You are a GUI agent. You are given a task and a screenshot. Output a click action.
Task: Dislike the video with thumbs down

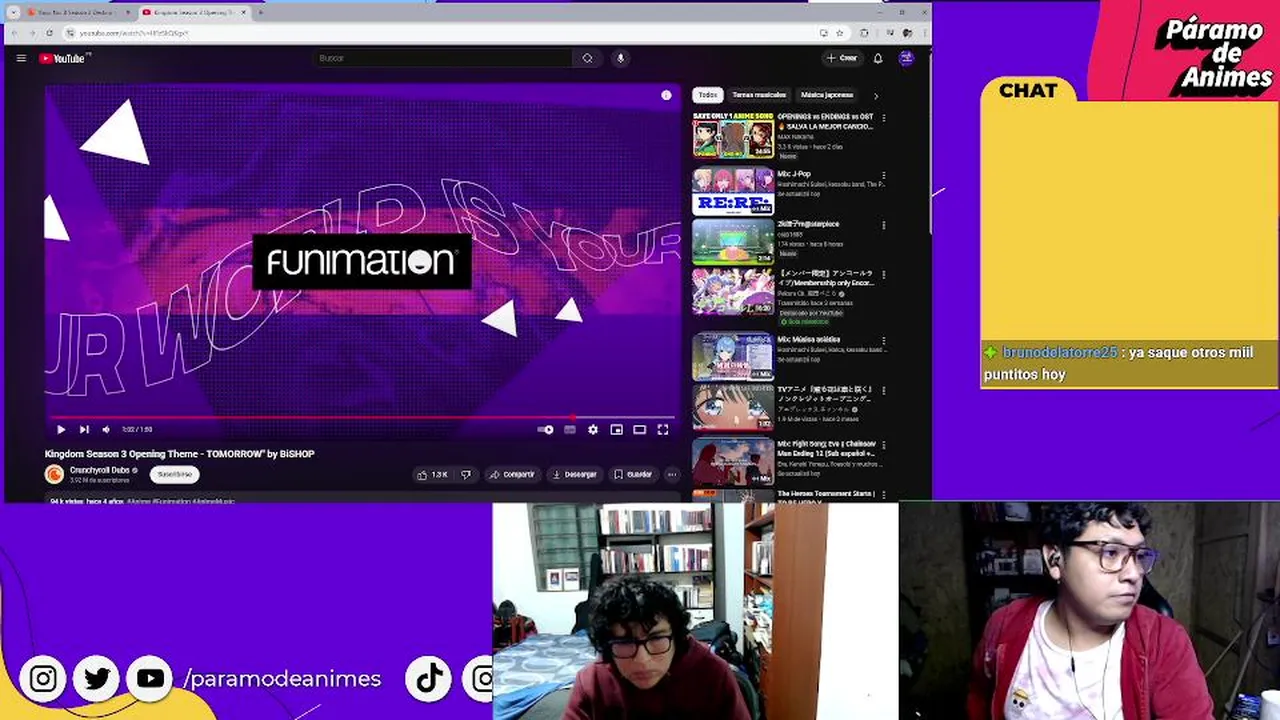pos(465,474)
